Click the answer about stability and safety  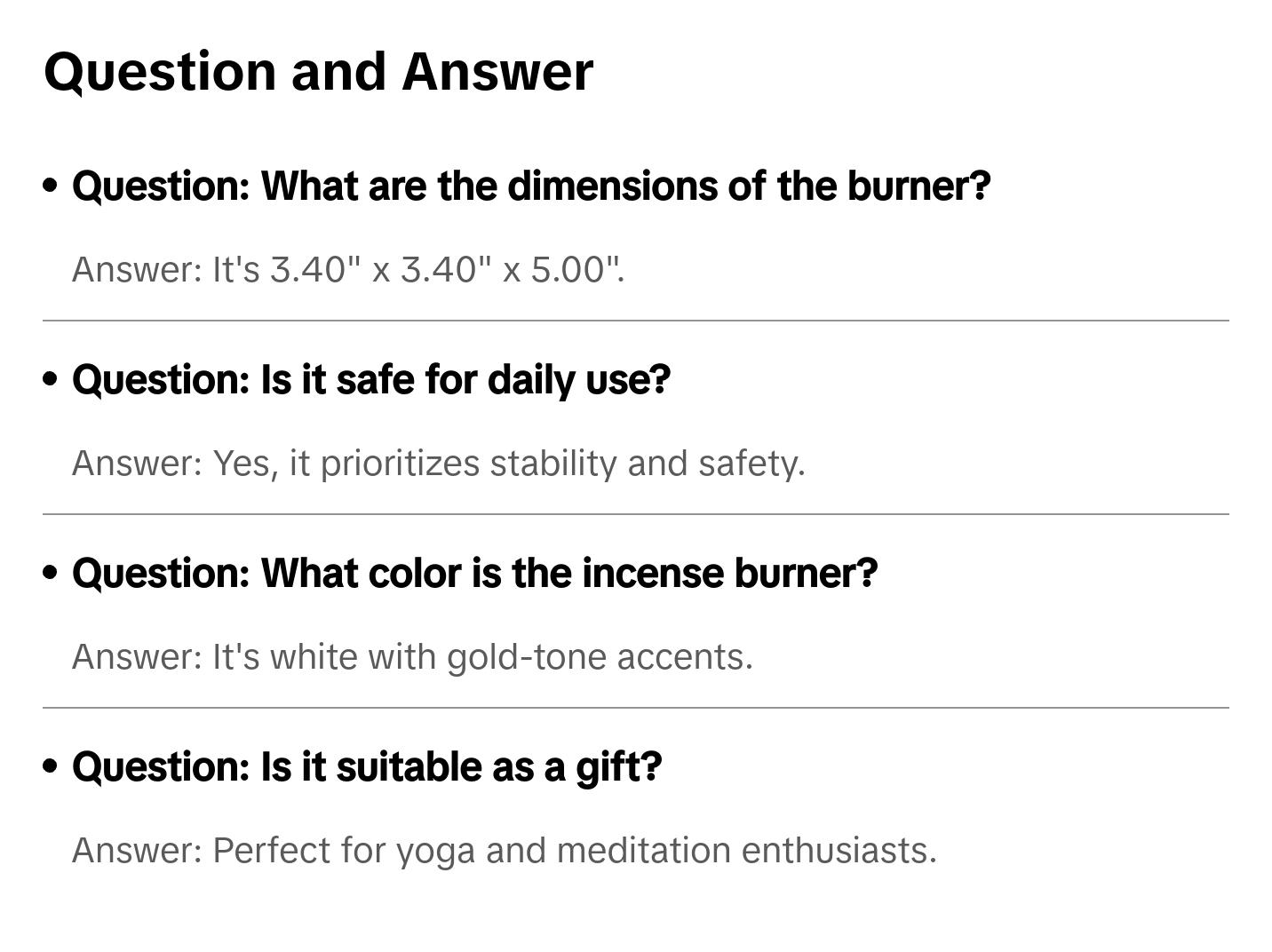(508, 464)
